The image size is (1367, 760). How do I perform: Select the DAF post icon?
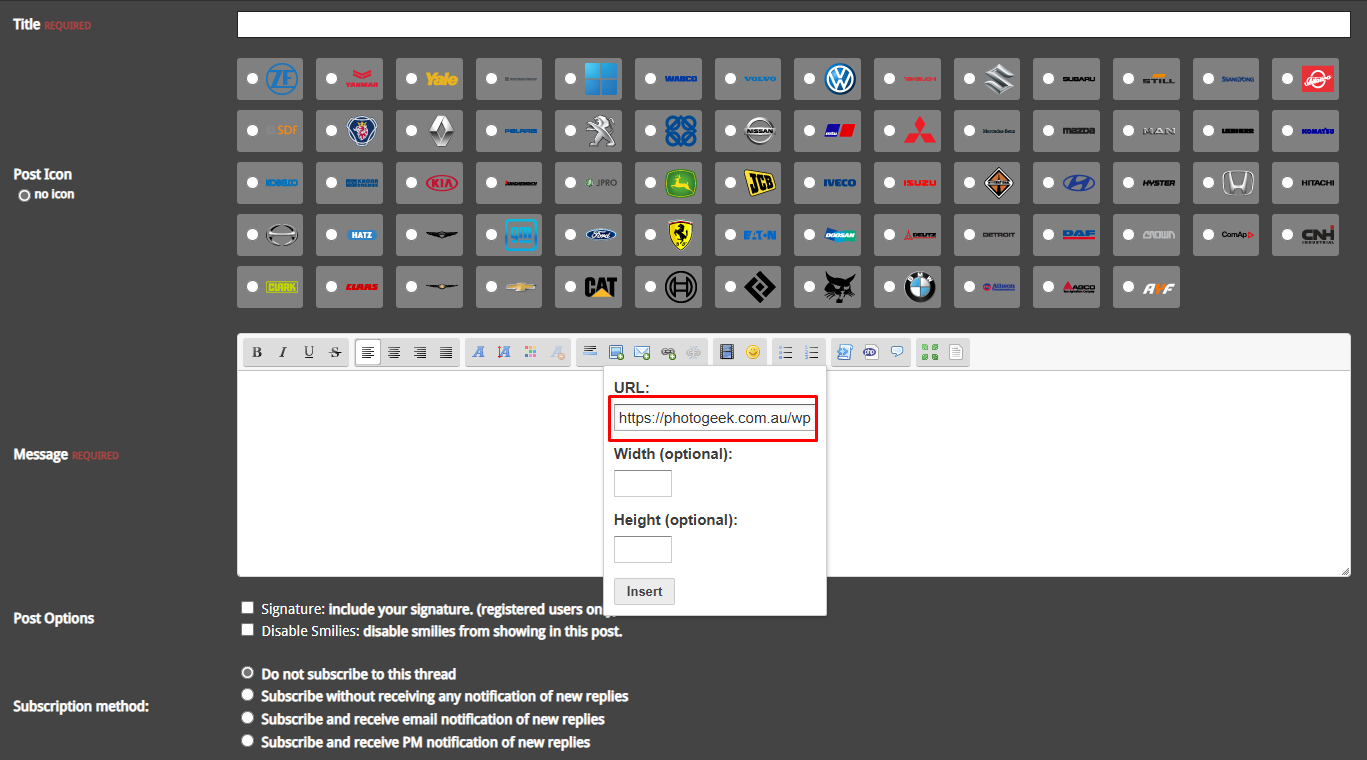coord(1049,235)
